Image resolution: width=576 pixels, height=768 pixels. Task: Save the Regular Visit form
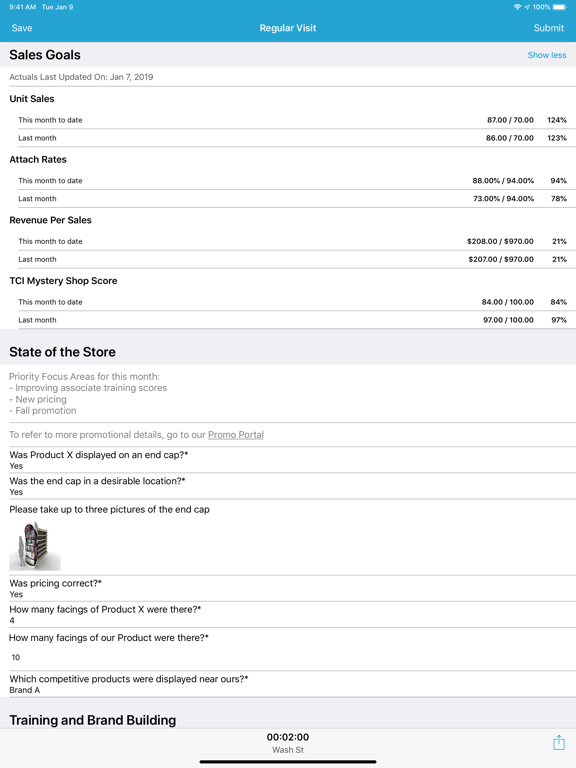click(x=22, y=28)
